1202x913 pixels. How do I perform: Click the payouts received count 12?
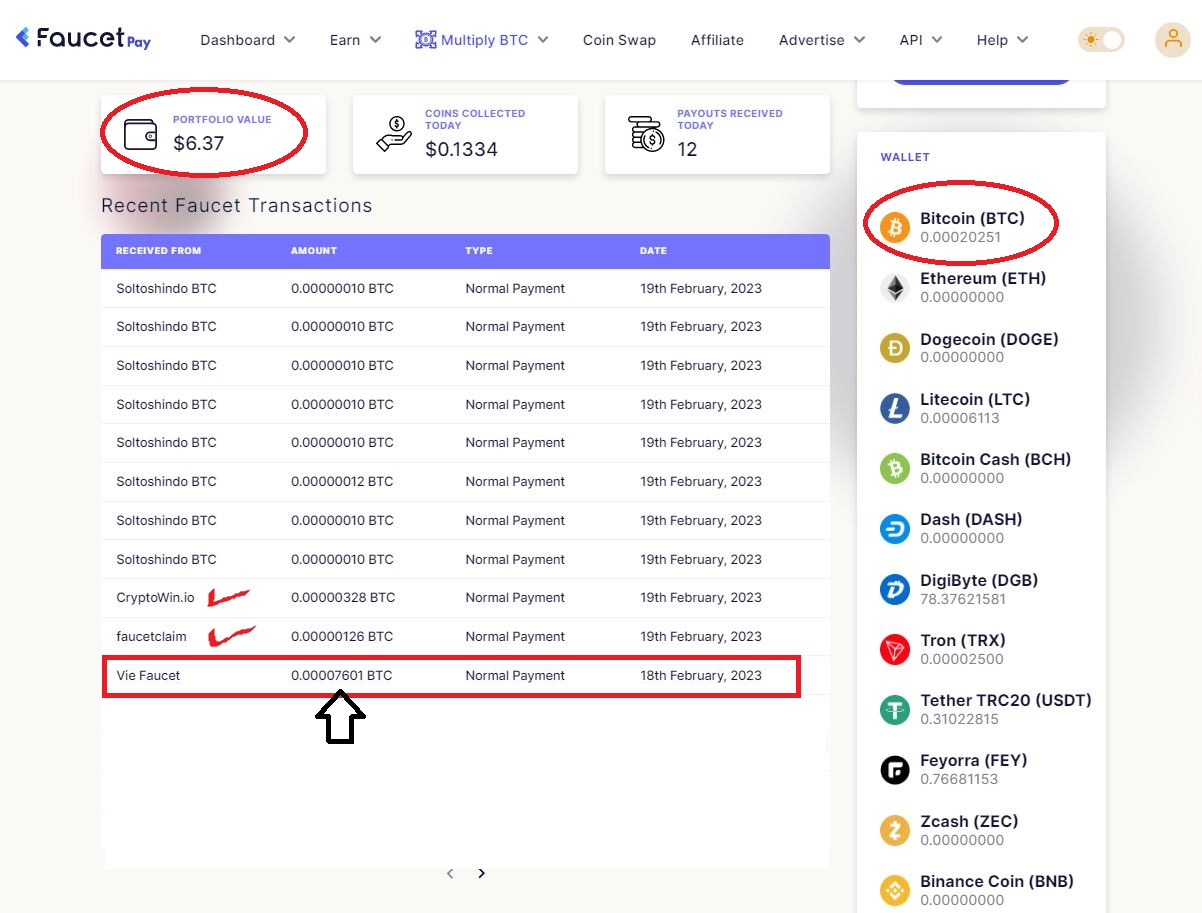687,150
